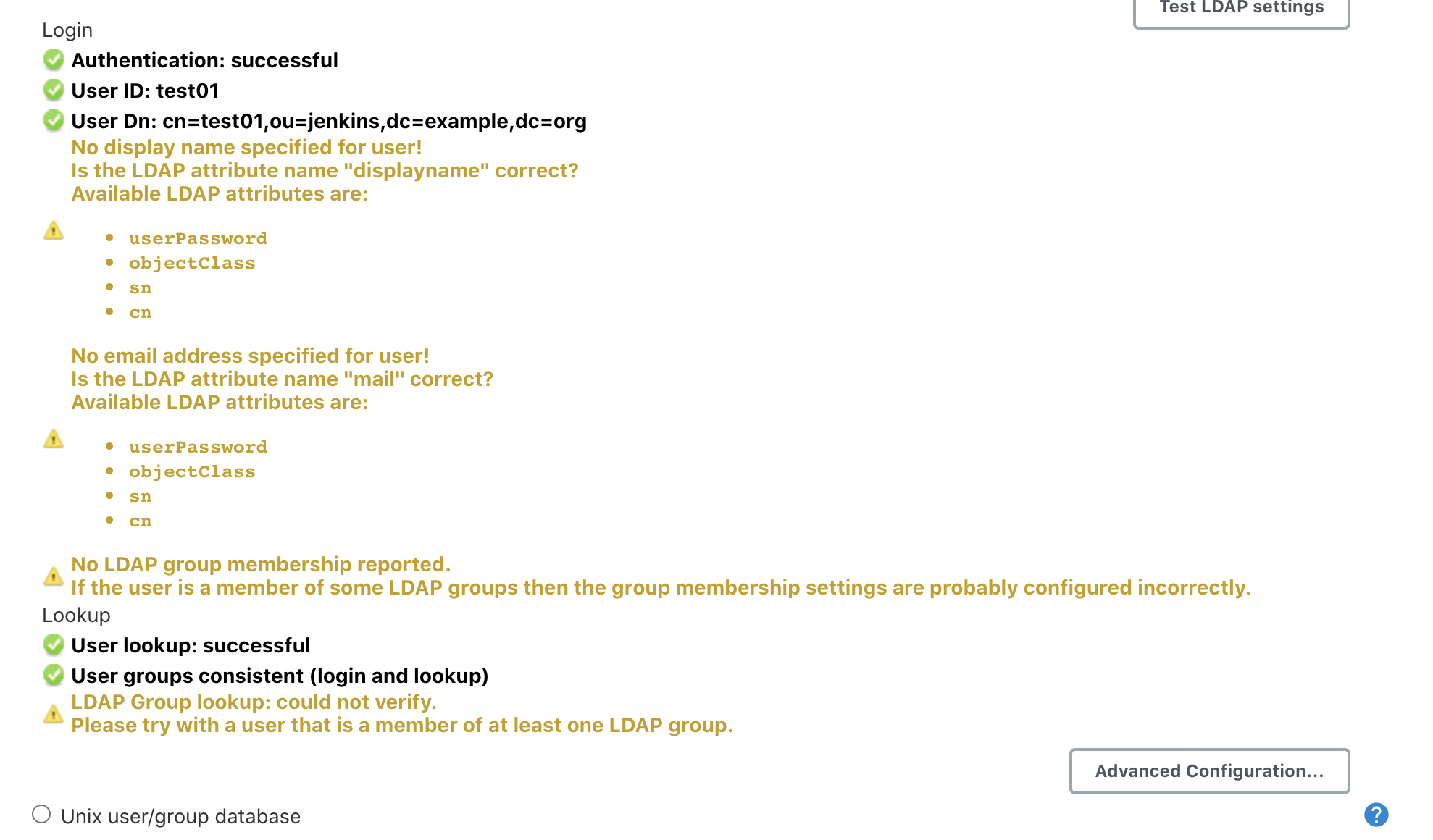Click green check icon beside Authentication successful
1433x840 pixels.
[x=54, y=59]
